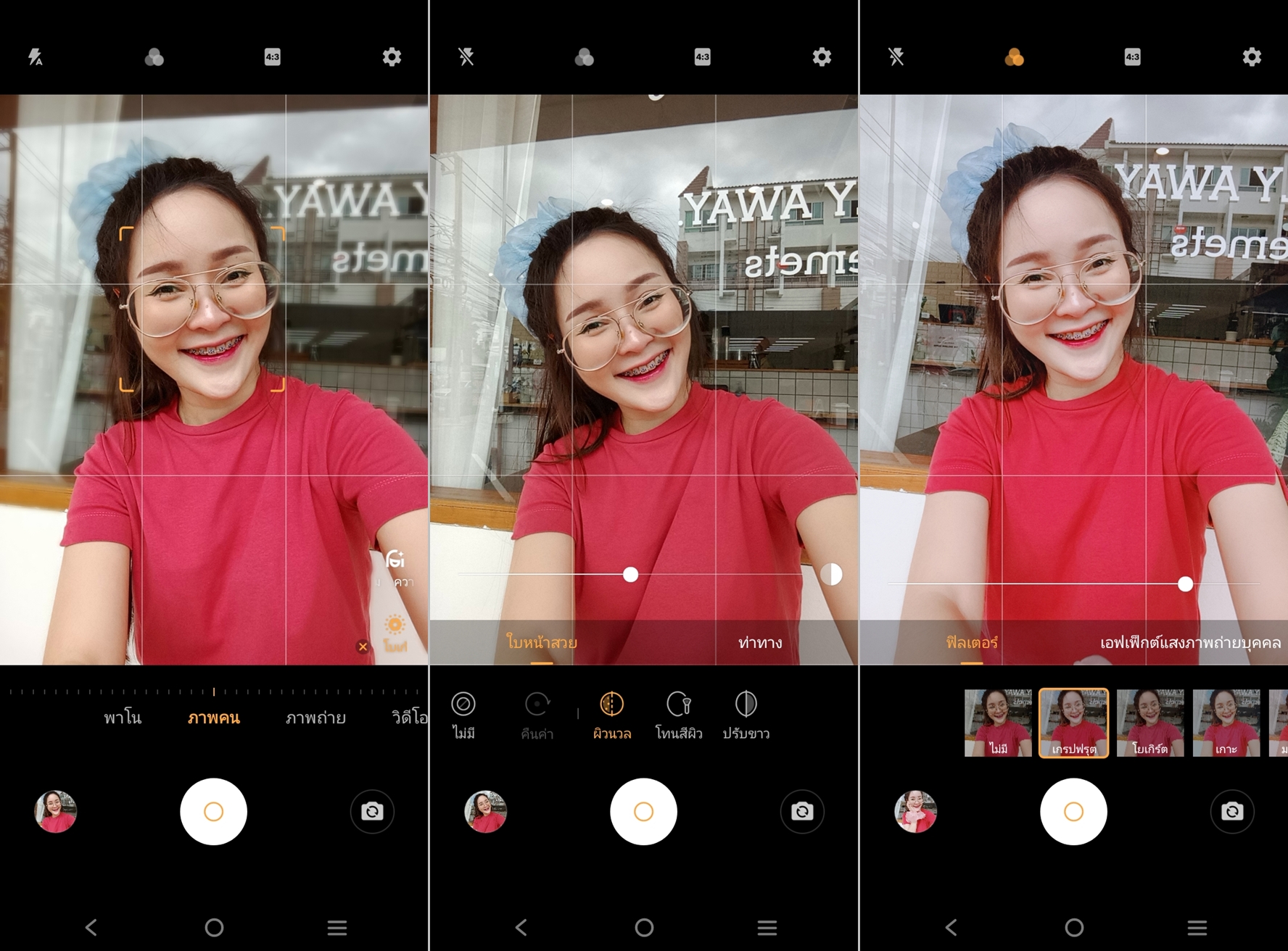Tap Android back button in right screen

(x=951, y=927)
